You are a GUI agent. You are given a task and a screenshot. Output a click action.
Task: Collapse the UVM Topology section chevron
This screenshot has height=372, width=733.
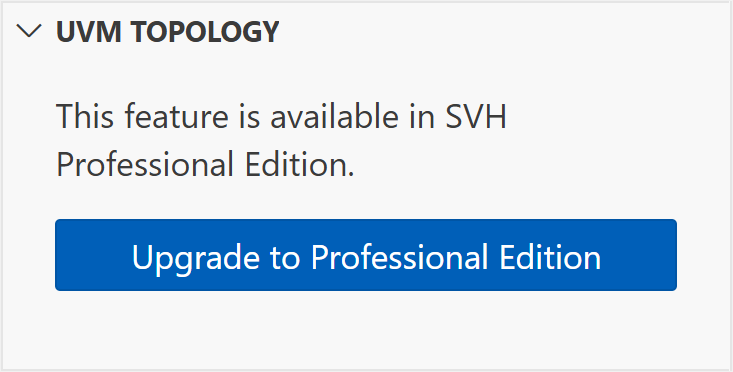point(29,32)
